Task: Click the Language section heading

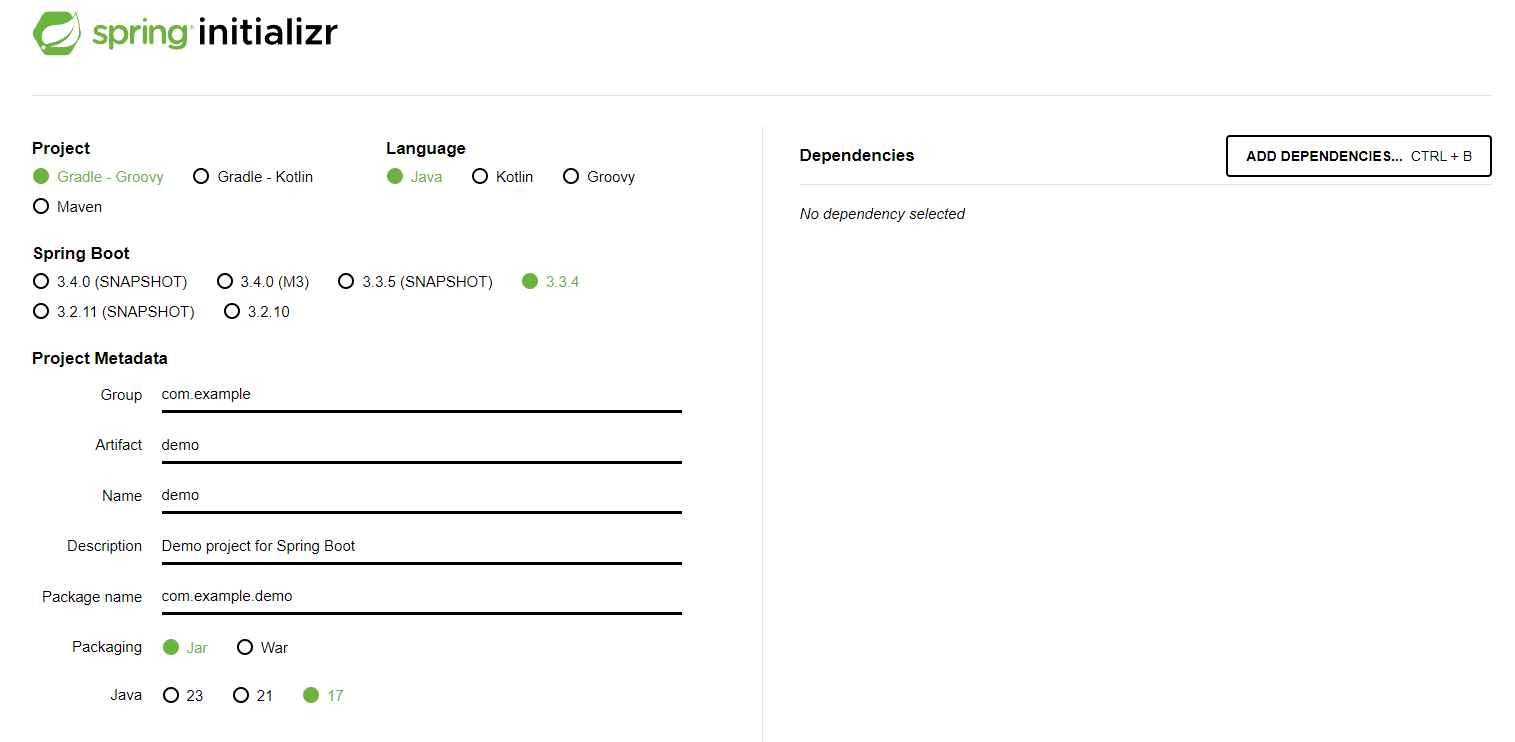Action: [x=426, y=148]
